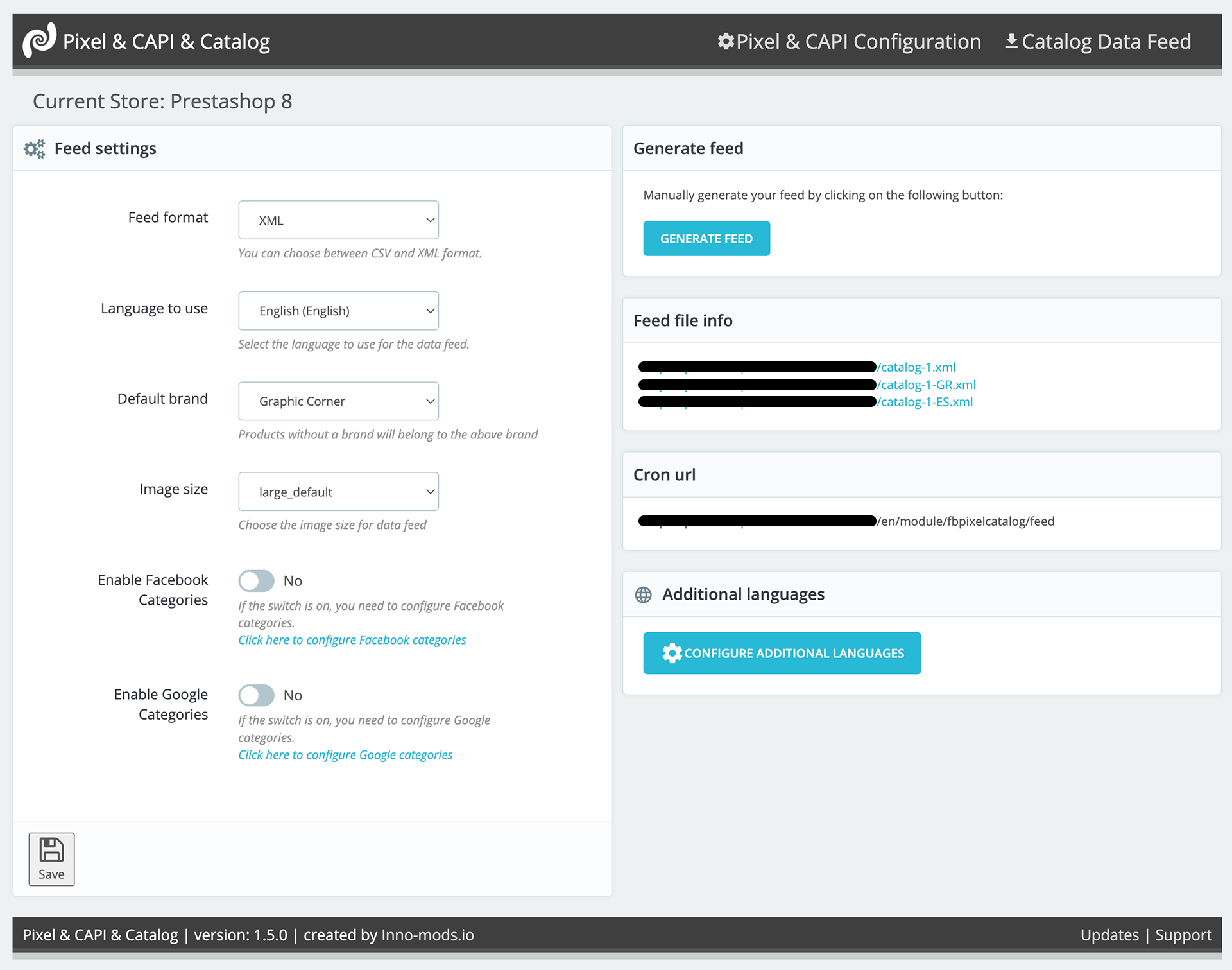Click the swirl logo in header

(39, 40)
